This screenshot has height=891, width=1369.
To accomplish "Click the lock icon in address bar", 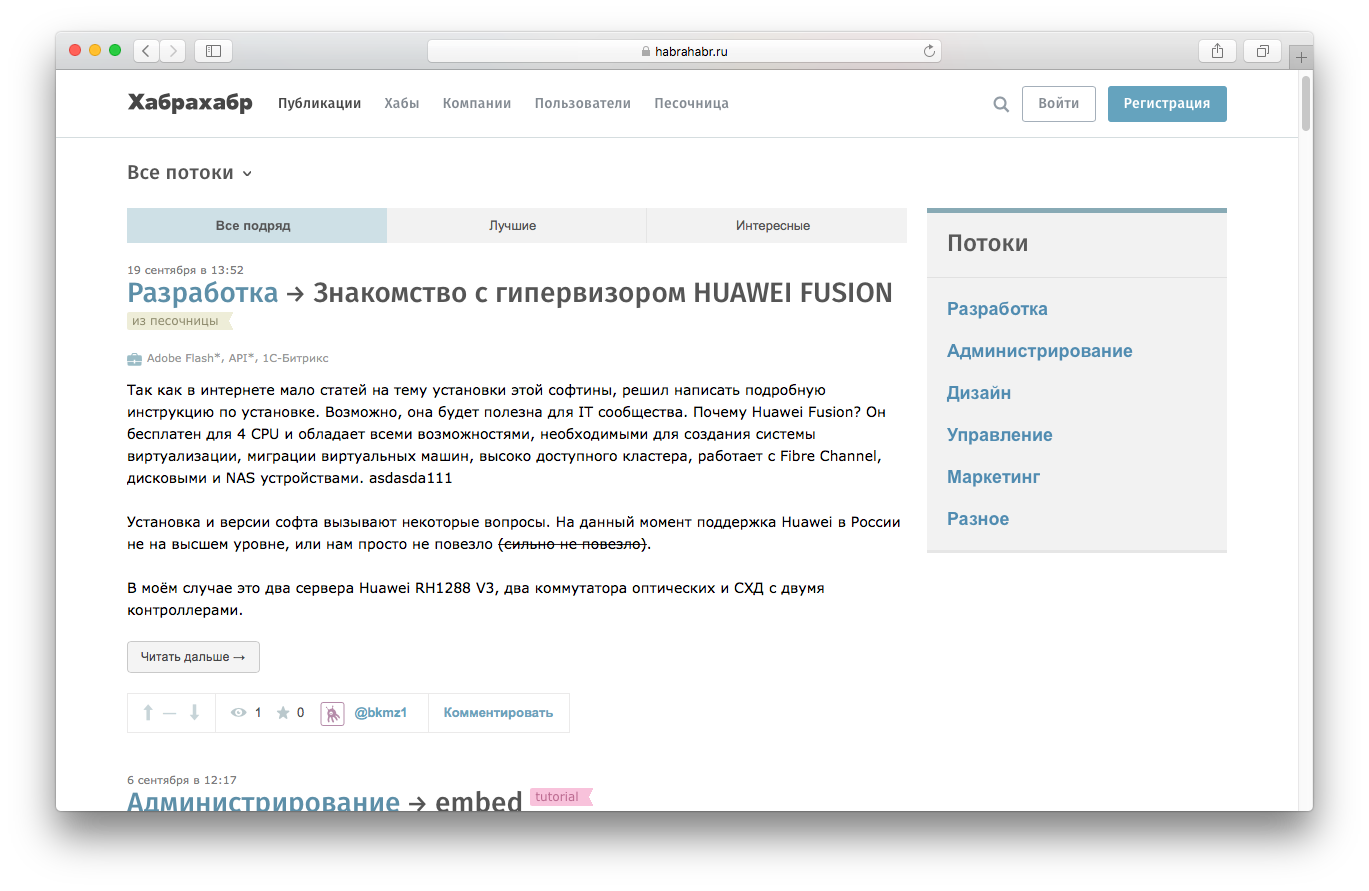I will click(646, 51).
